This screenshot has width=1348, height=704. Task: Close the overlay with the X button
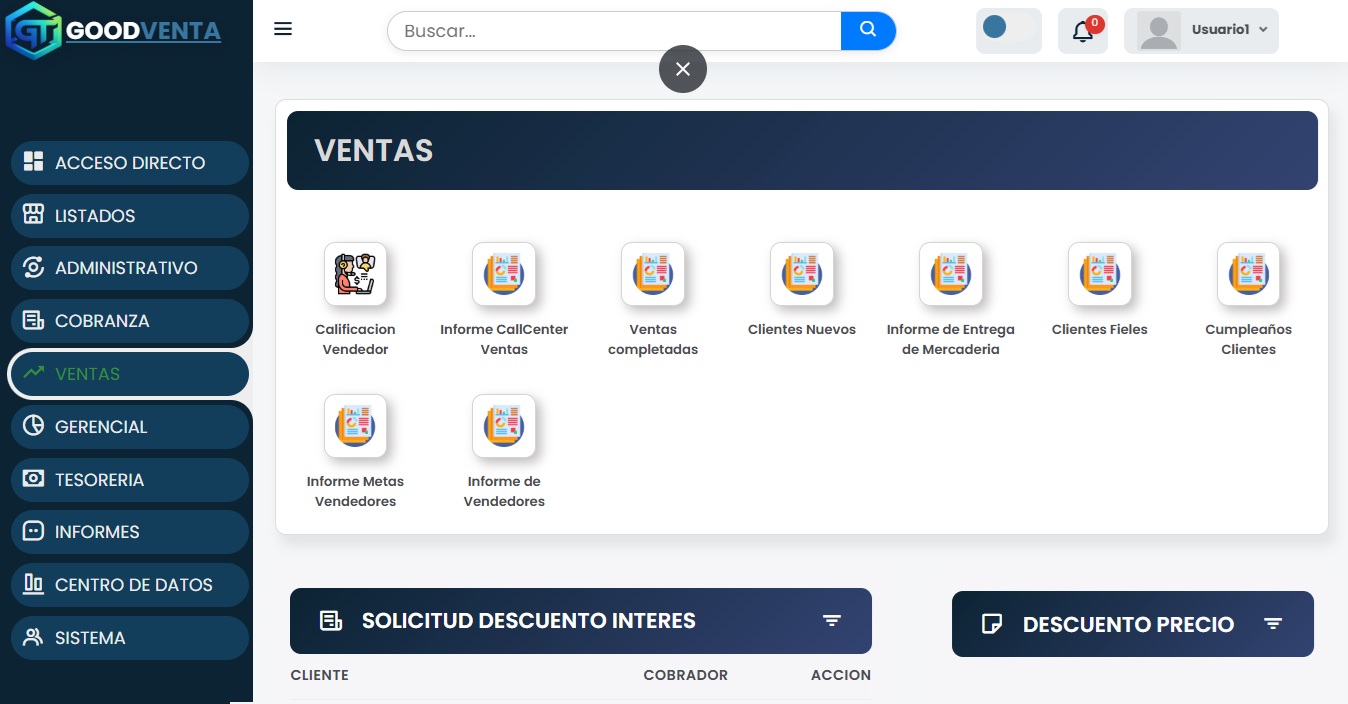tap(683, 69)
